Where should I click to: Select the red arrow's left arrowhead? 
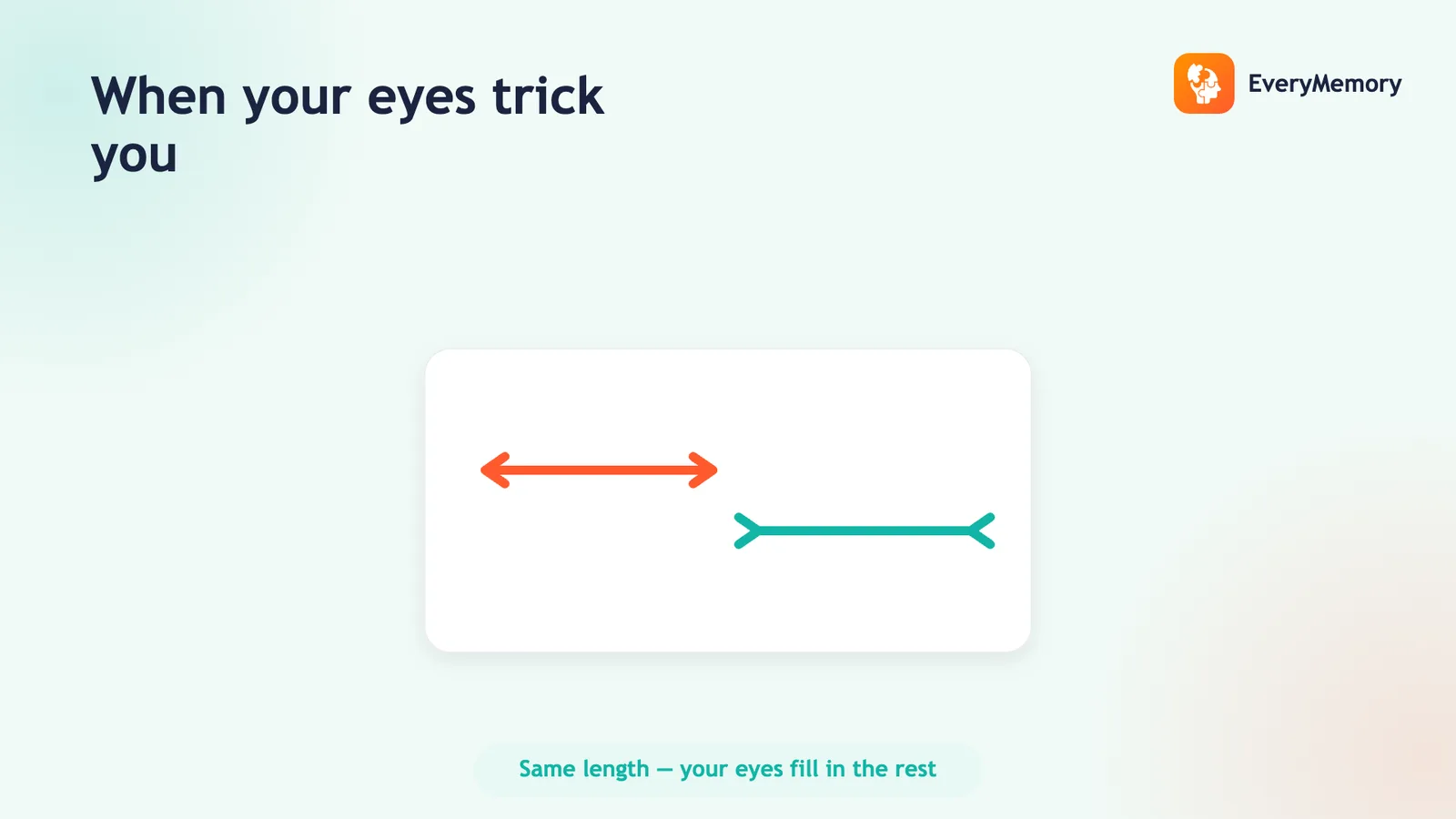click(x=495, y=470)
